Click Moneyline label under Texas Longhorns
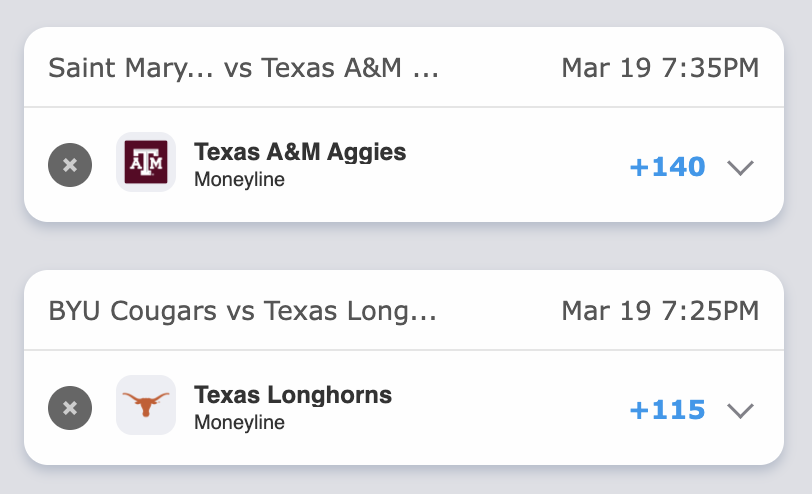 (239, 423)
